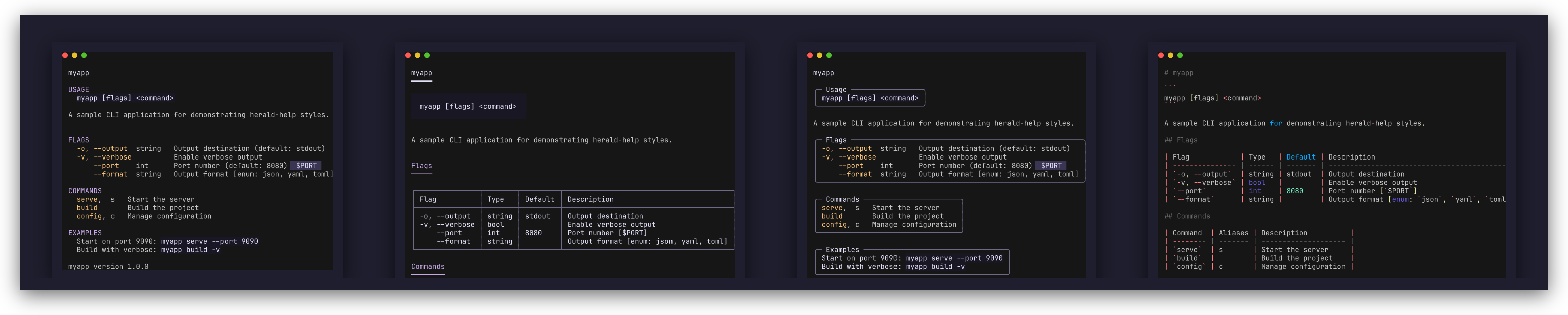This screenshot has height=315, width=1568.
Task: Click red close dot of markdown terminal
Action: click(1161, 55)
